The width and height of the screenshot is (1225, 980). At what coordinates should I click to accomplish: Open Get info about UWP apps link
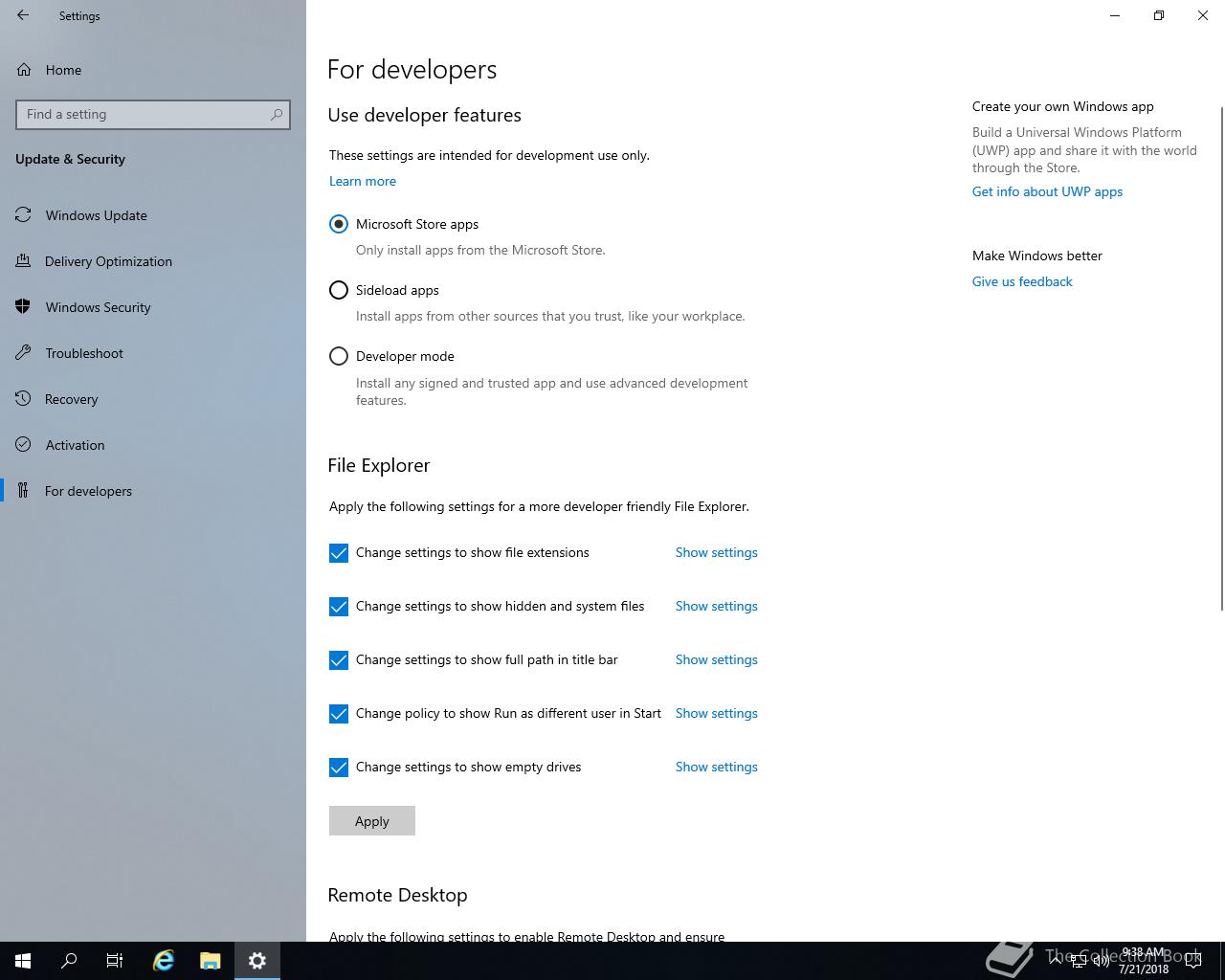[x=1048, y=191]
